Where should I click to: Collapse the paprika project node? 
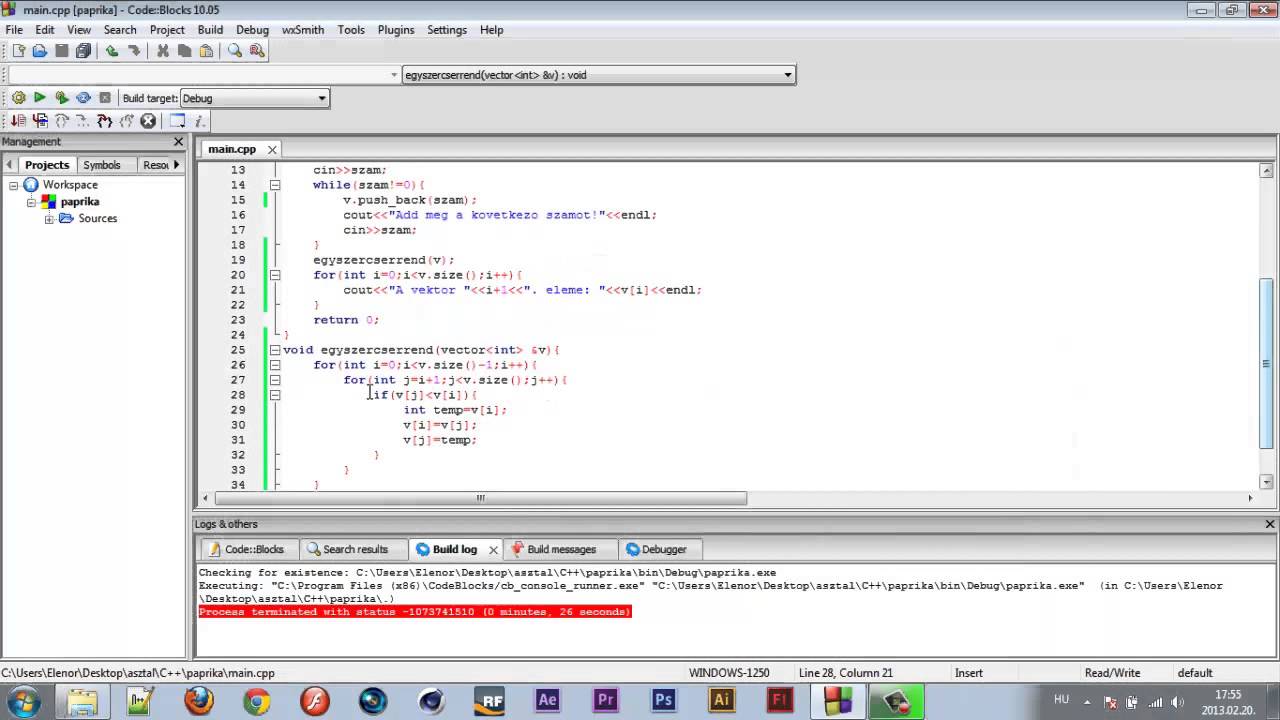tap(31, 202)
